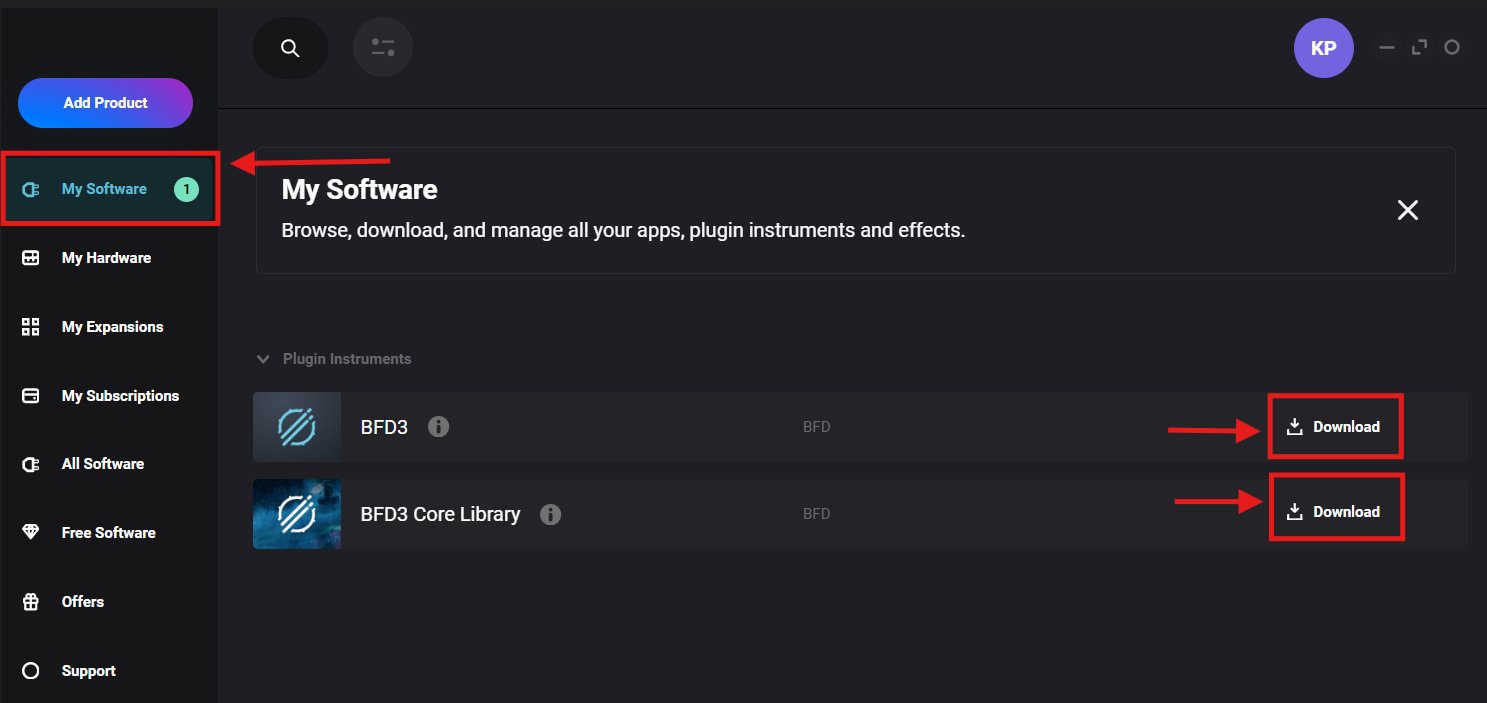Download BFD3 Core Library
1487x703 pixels.
click(1336, 512)
